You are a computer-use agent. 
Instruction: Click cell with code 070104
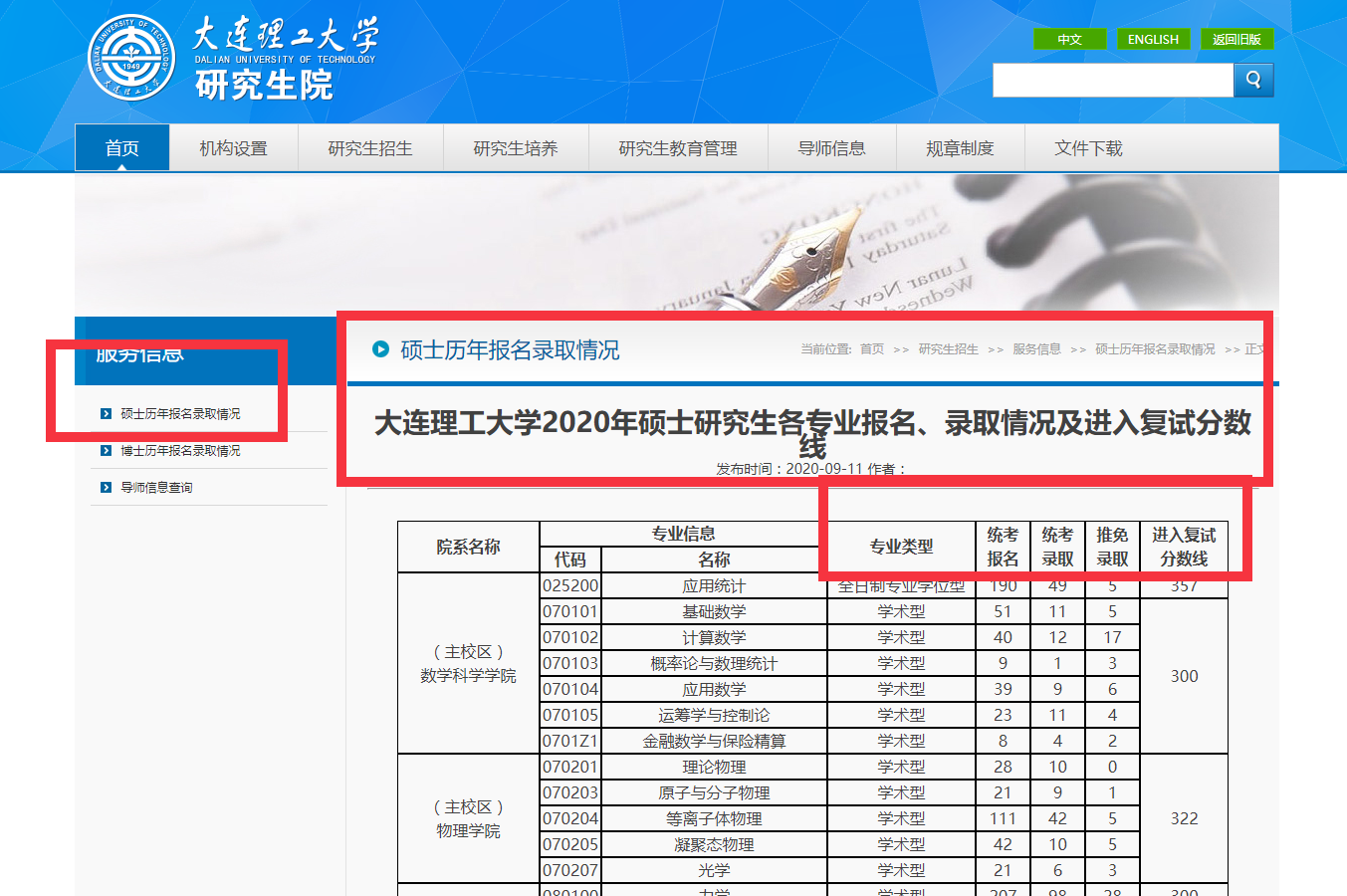(x=570, y=689)
